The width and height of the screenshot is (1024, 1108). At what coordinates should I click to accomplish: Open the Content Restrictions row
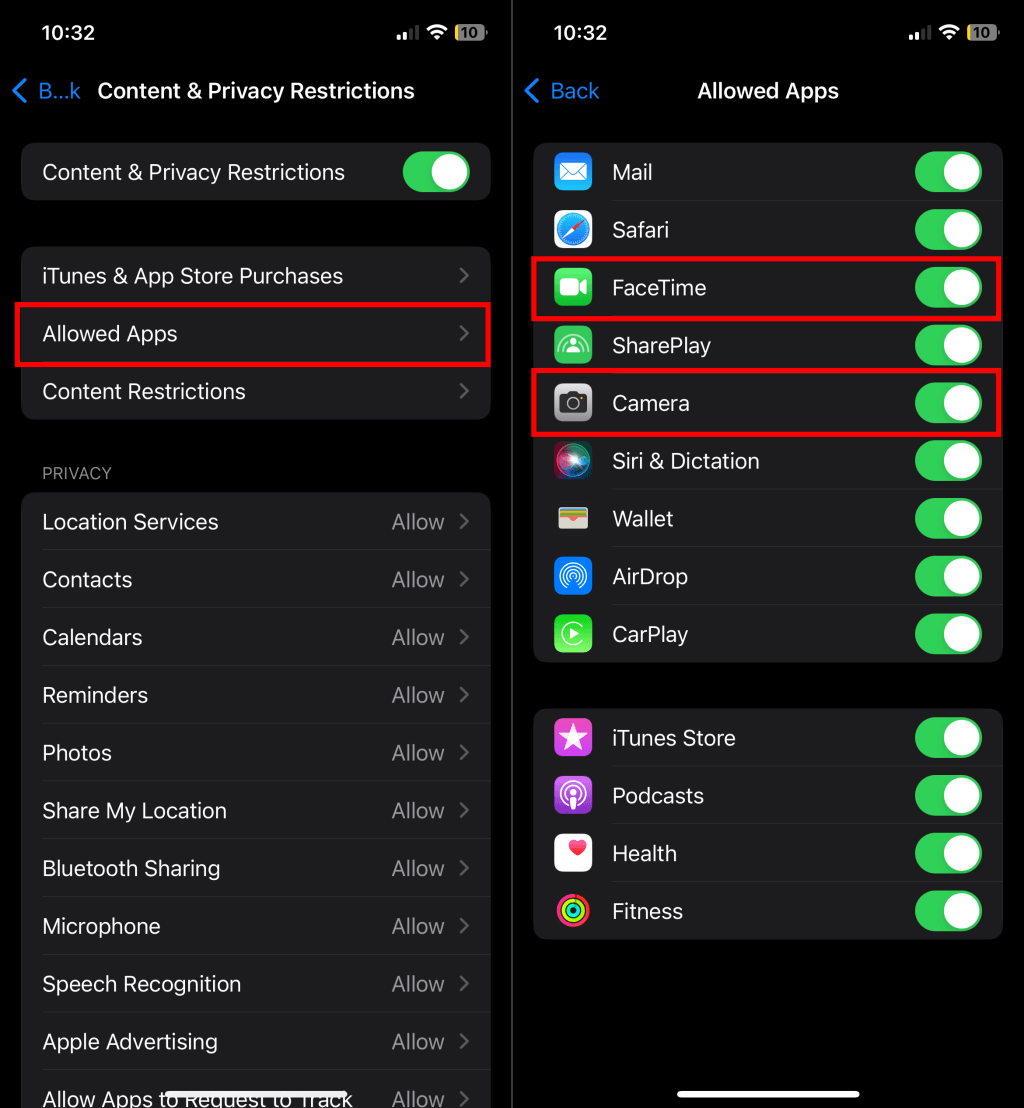[x=255, y=391]
